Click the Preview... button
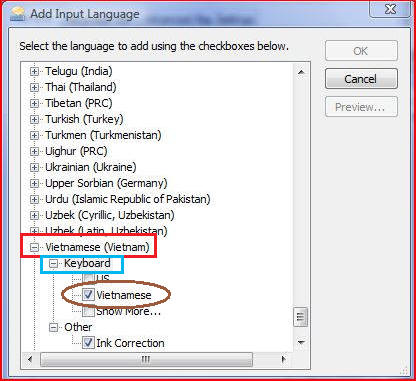Screen dimensions: 418x381 click(x=361, y=107)
